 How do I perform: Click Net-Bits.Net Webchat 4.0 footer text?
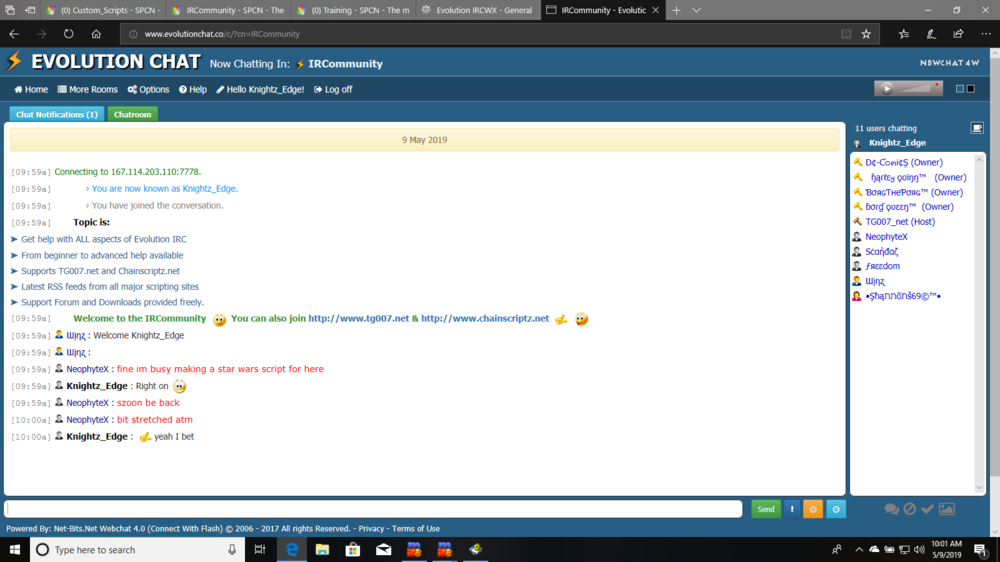click(x=101, y=528)
